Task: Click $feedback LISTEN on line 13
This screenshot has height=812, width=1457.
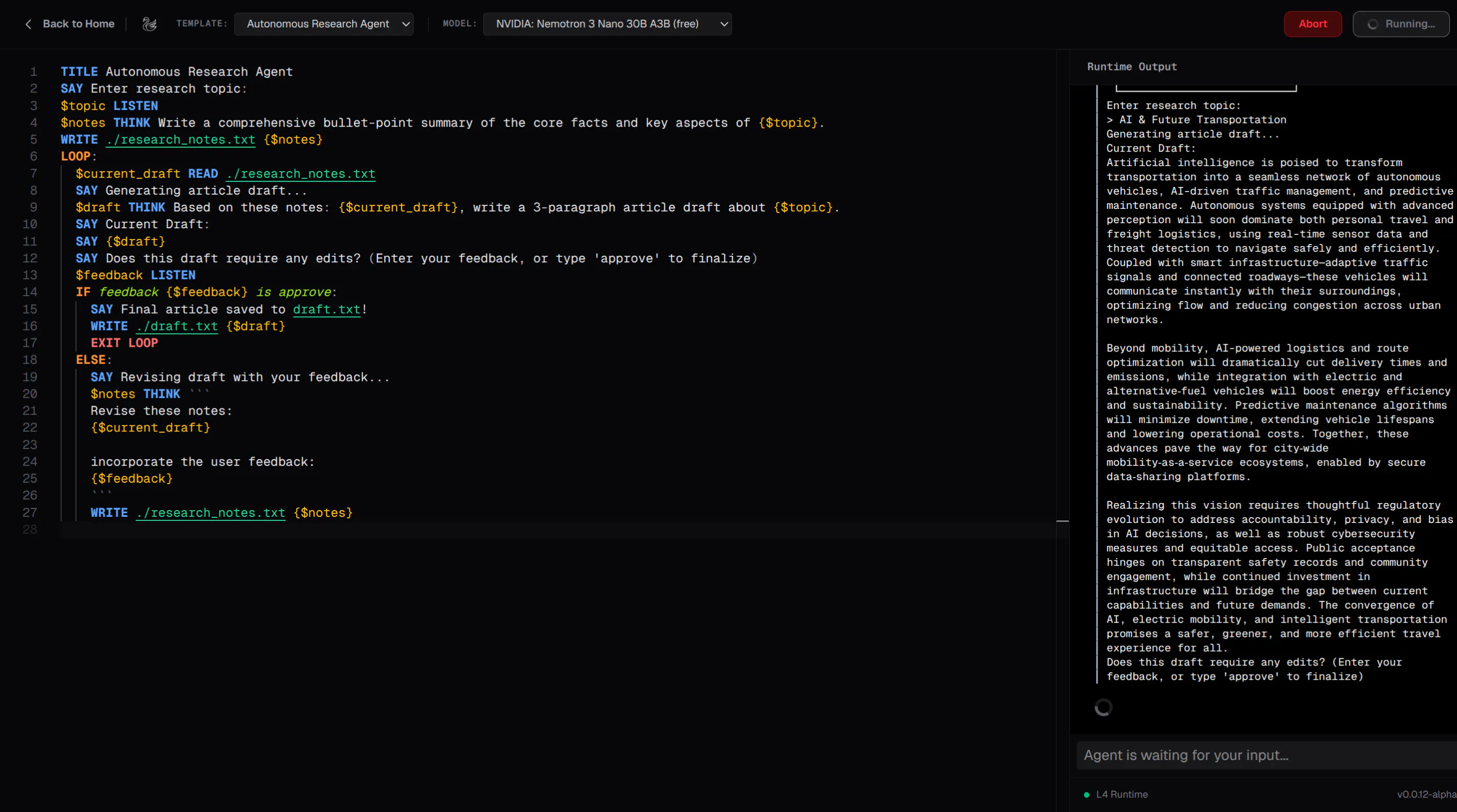Action: (136, 275)
